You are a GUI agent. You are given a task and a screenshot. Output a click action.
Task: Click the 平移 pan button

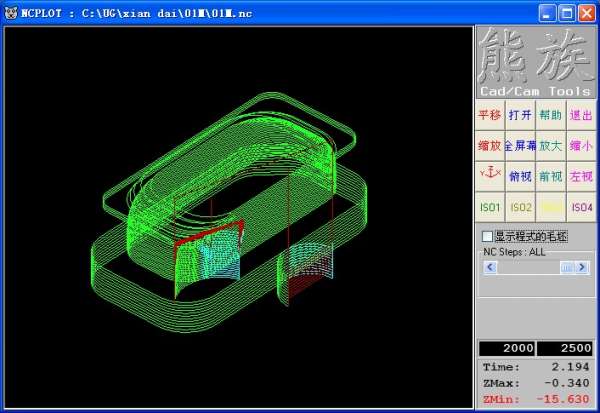[490, 115]
